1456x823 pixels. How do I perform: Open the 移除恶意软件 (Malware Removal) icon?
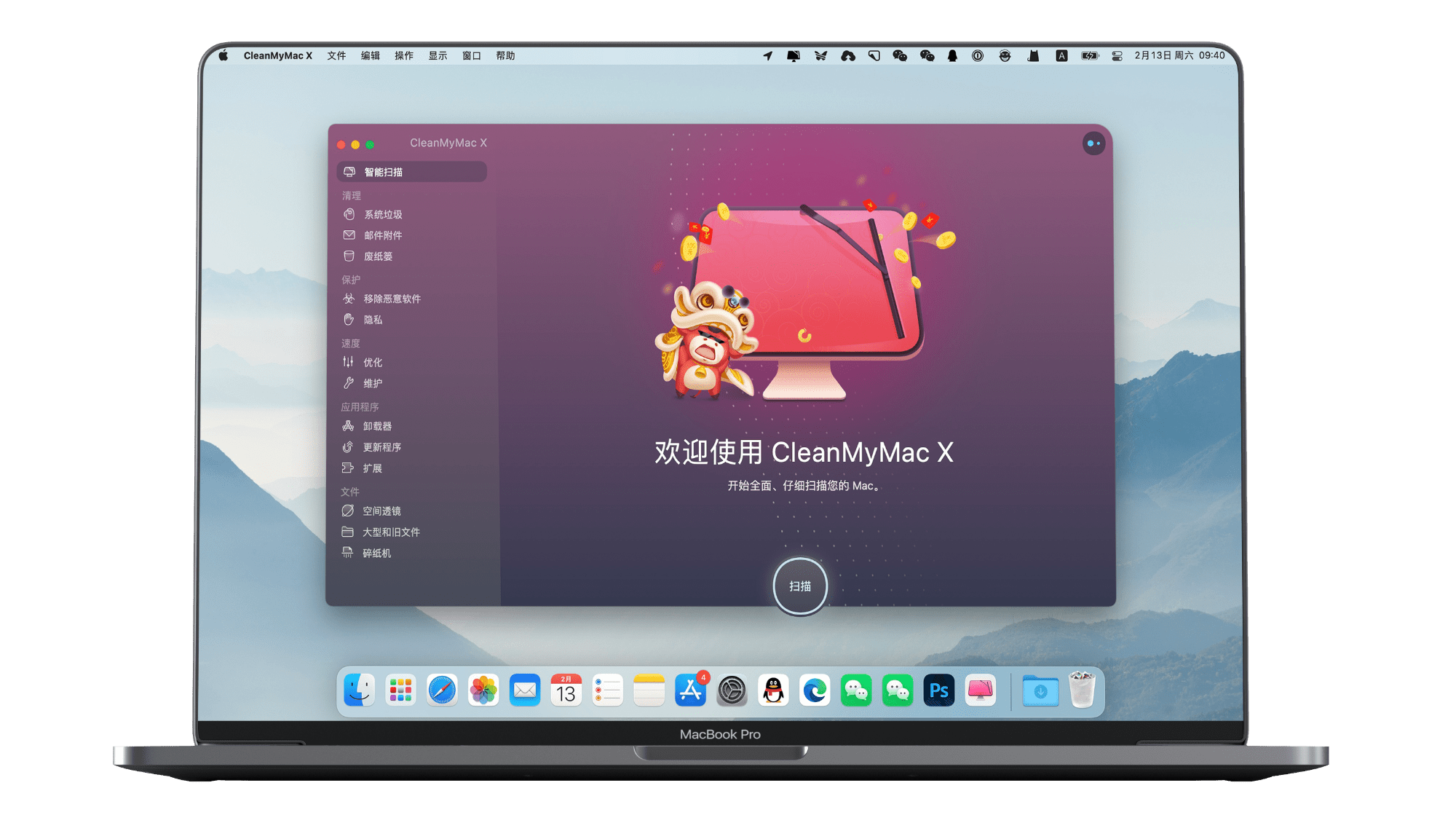coord(357,298)
